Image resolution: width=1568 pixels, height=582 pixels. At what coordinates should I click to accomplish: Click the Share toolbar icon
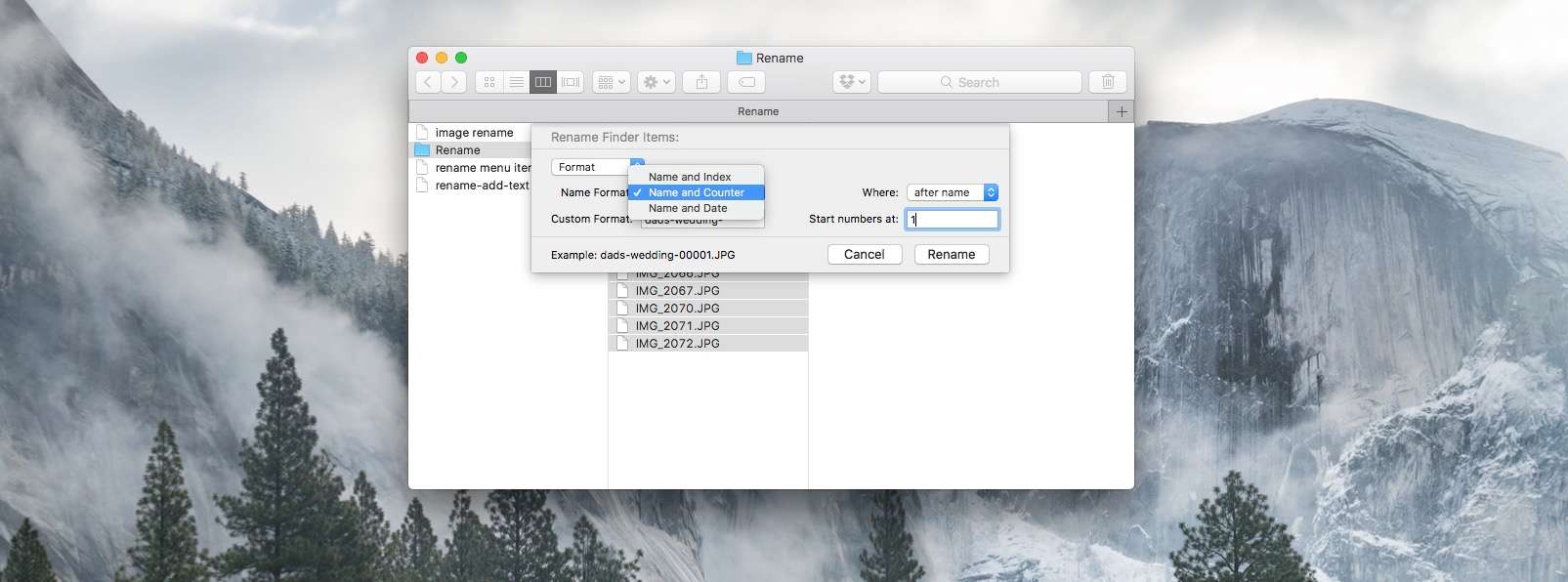coord(701,83)
